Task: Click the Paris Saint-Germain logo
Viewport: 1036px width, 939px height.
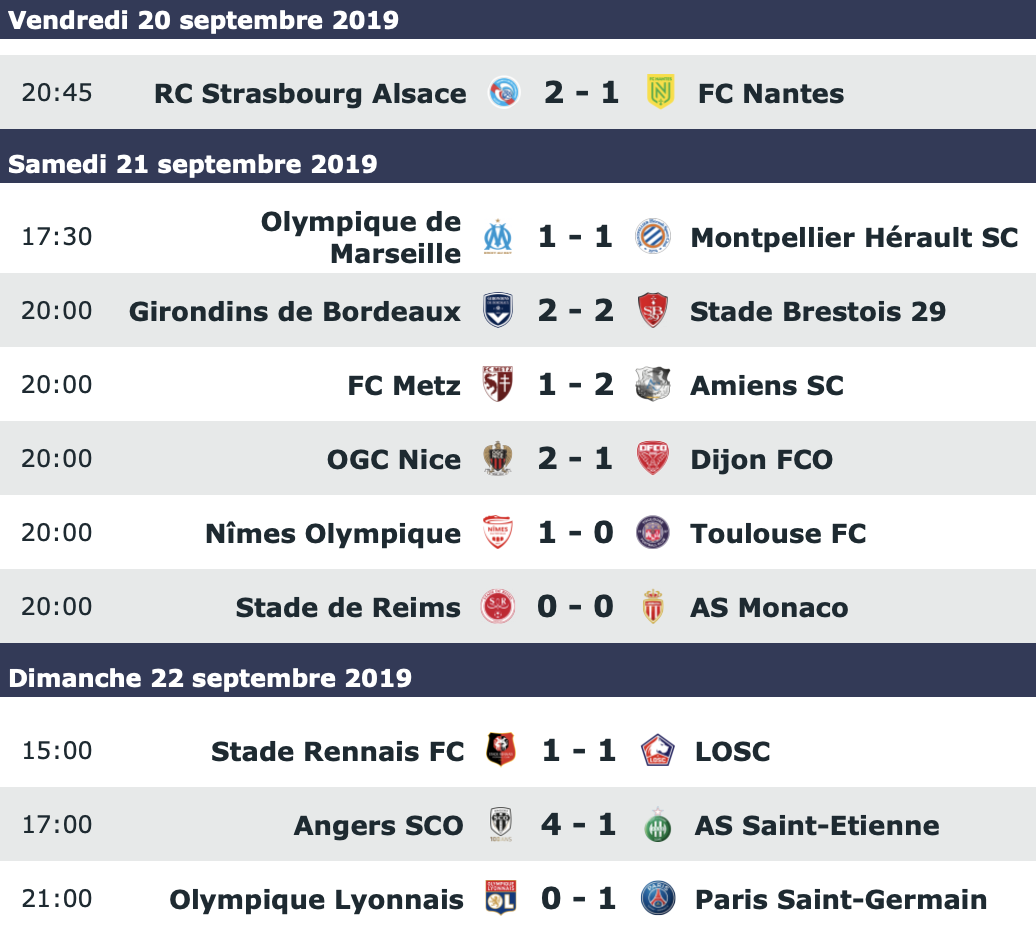Action: click(x=657, y=899)
